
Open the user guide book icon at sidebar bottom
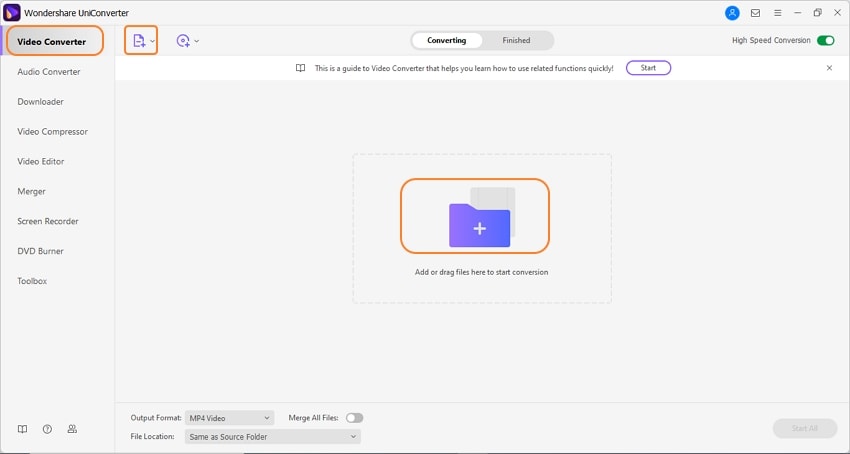pyautogui.click(x=22, y=429)
